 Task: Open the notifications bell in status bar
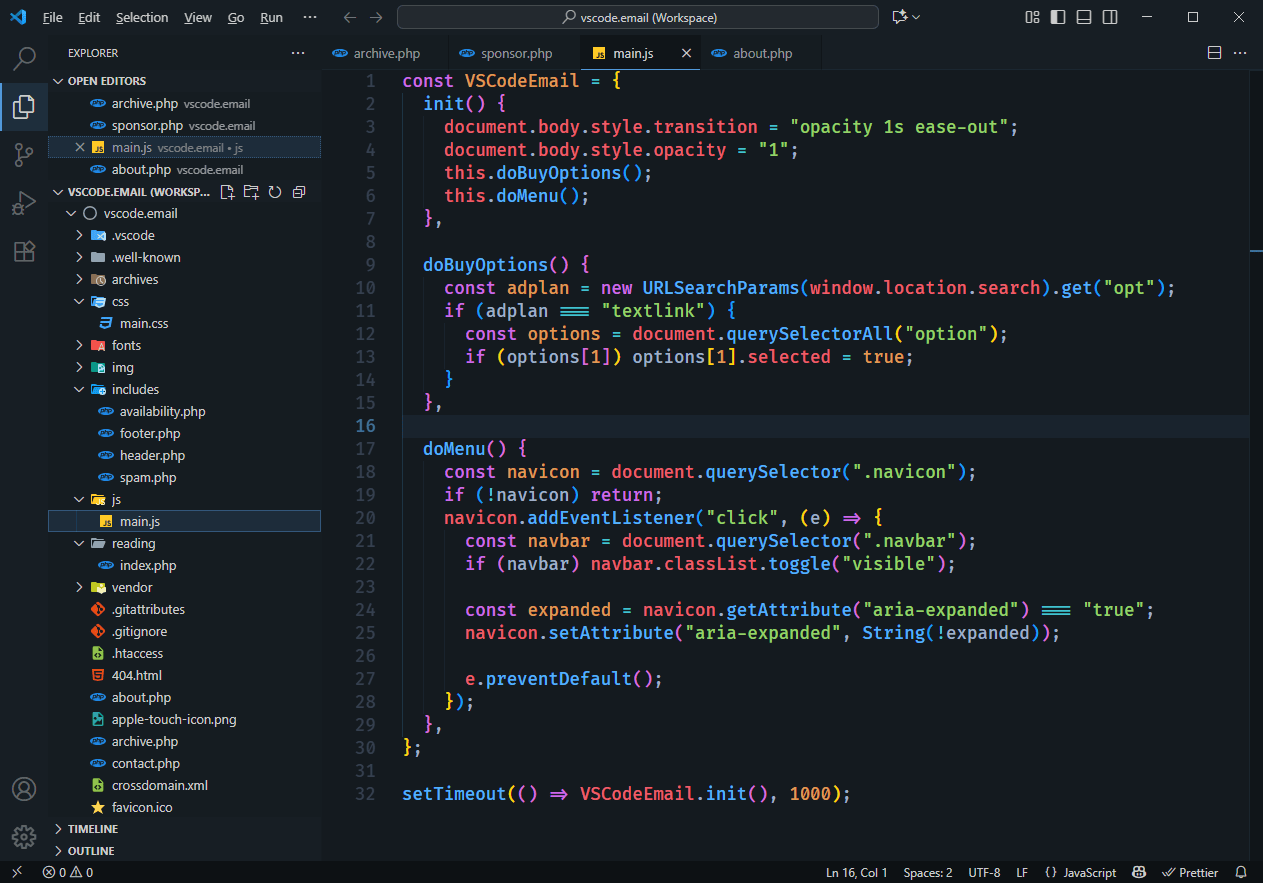coord(1241,872)
